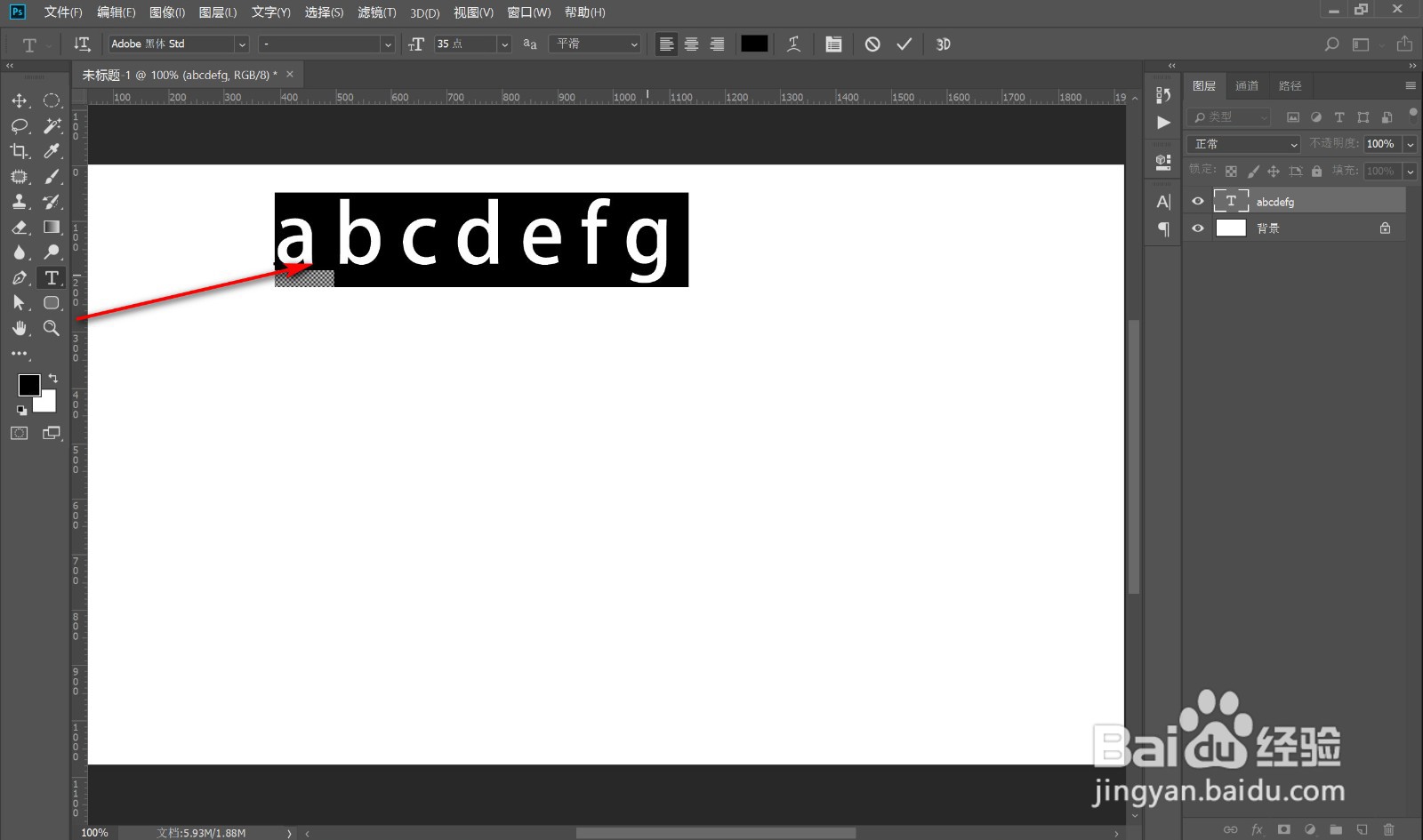Open the layer filter type dropdown
Viewport: 1423px width, 840px height.
pos(1230,117)
